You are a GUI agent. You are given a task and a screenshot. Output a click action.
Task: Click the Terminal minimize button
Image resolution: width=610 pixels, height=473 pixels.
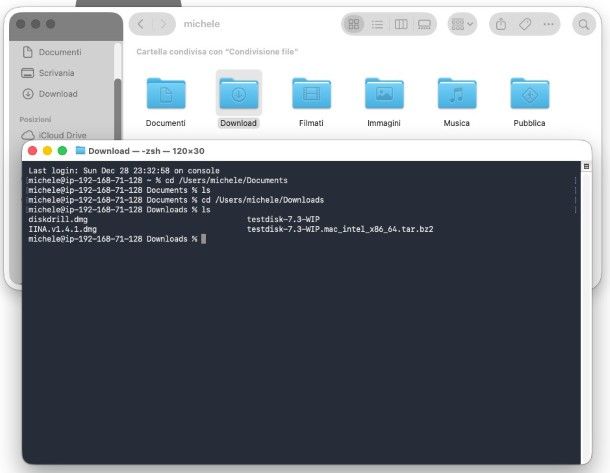point(47,151)
